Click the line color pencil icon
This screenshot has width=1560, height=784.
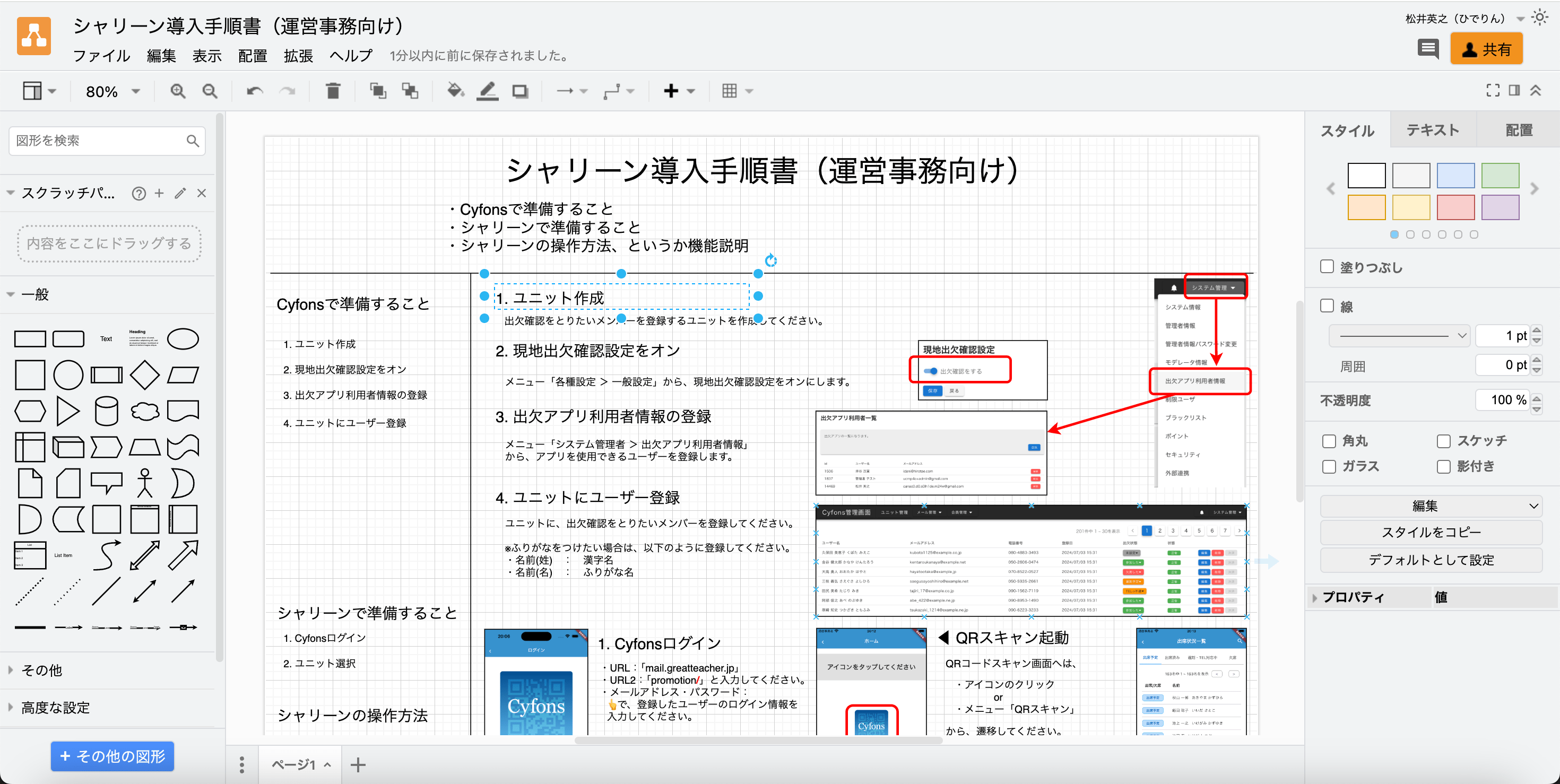(x=488, y=91)
